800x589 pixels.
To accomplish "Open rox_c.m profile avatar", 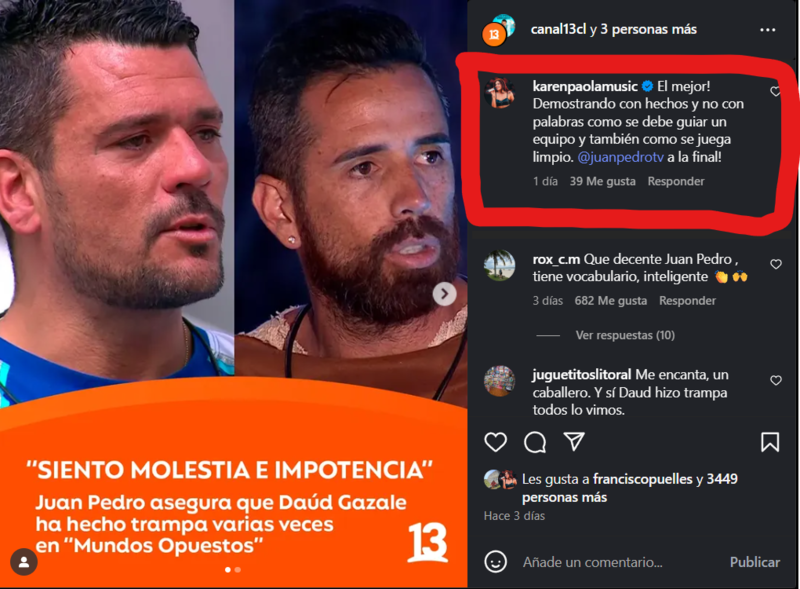I will coord(499,265).
